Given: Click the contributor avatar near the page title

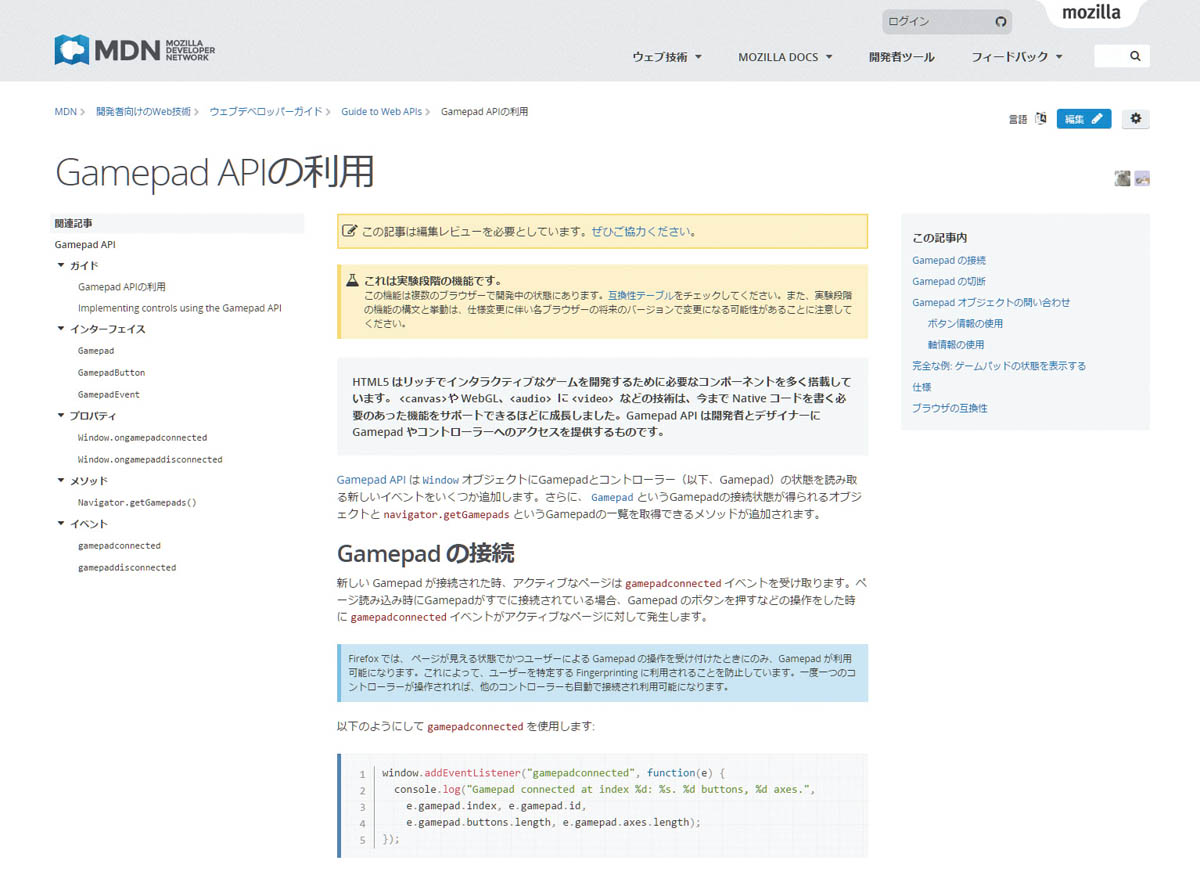Looking at the screenshot, I should [x=1121, y=177].
